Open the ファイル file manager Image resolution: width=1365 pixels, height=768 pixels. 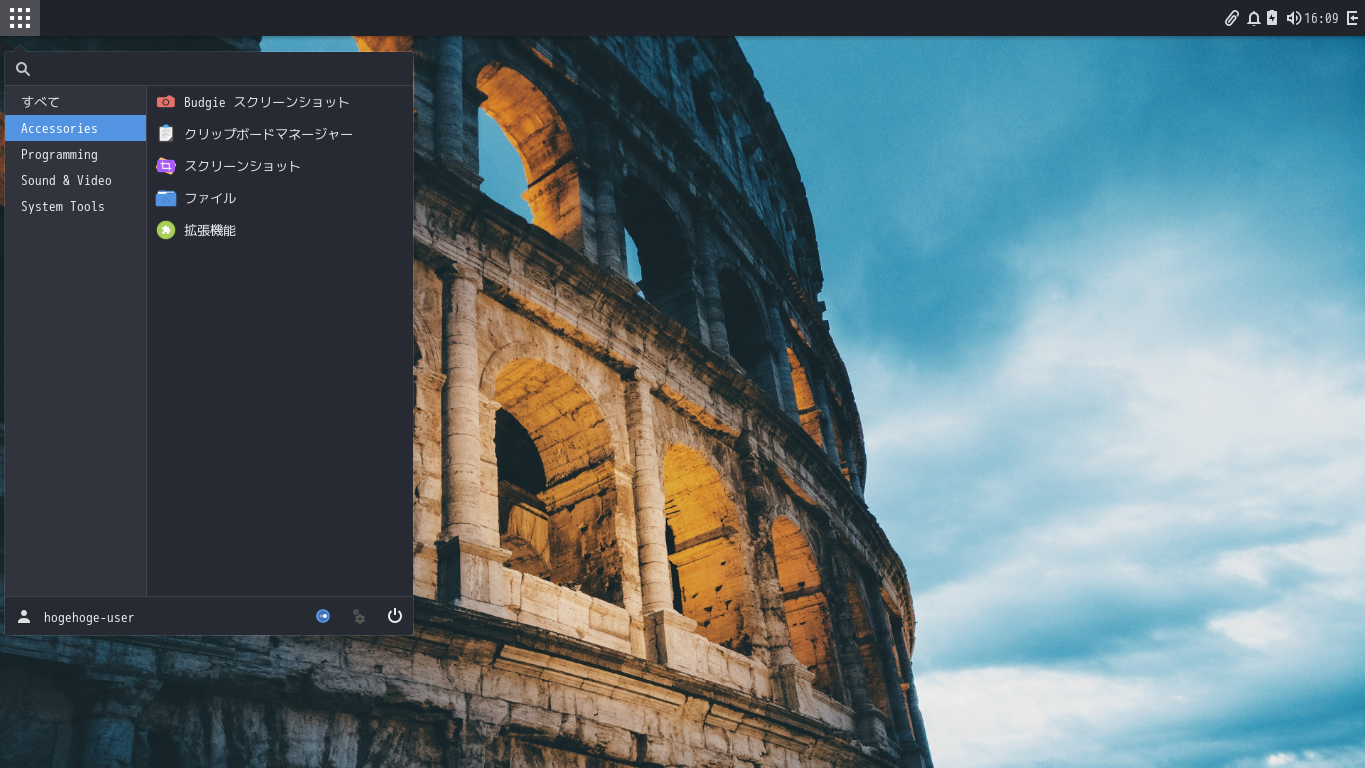(280, 198)
